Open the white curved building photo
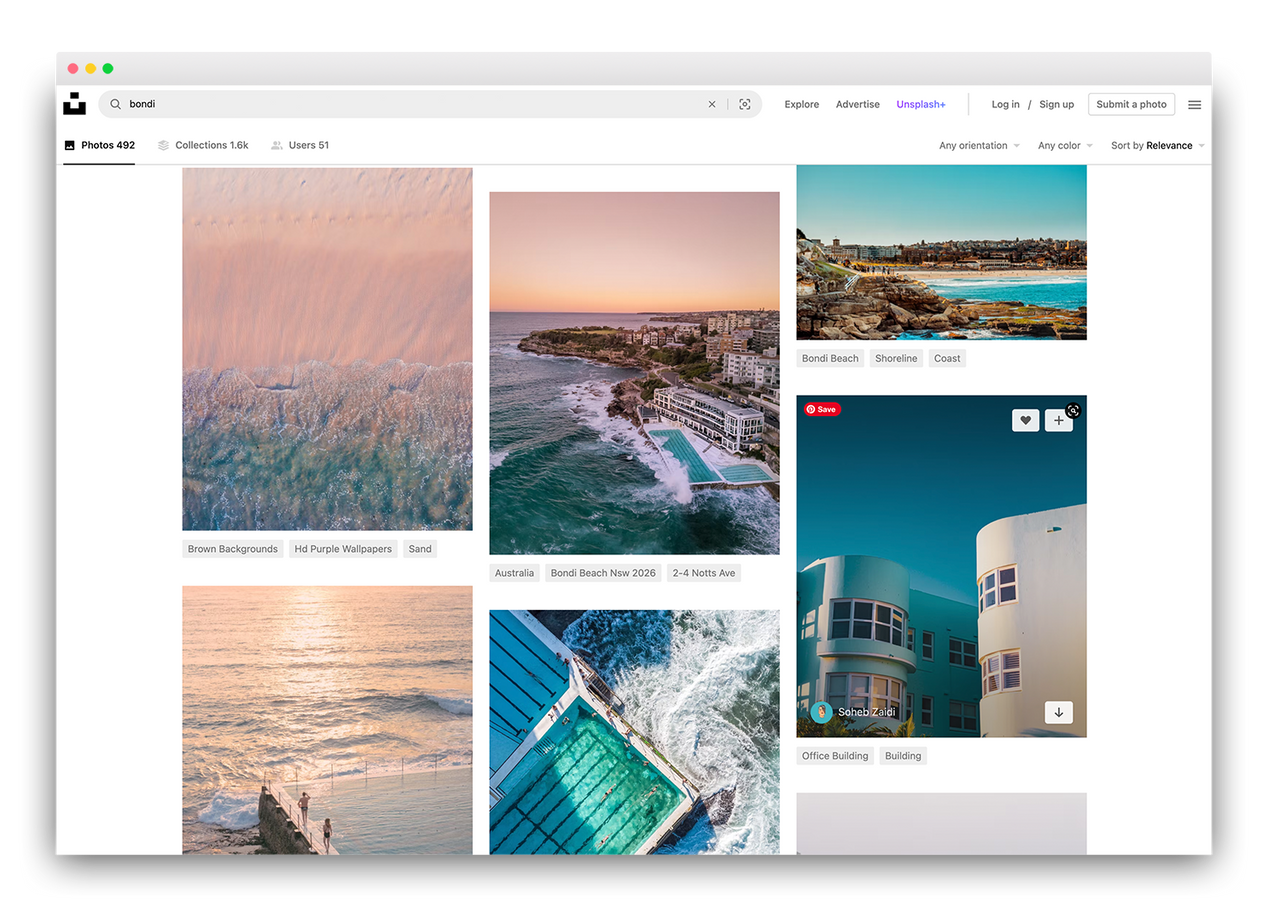Screen dimensions: 1280x917 pyautogui.click(x=941, y=566)
